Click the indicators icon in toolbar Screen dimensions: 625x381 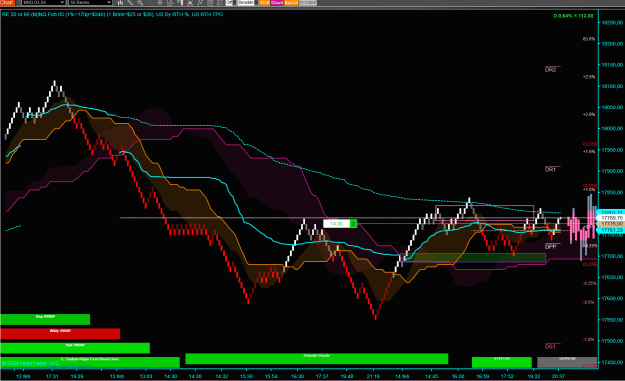(x=190, y=2)
